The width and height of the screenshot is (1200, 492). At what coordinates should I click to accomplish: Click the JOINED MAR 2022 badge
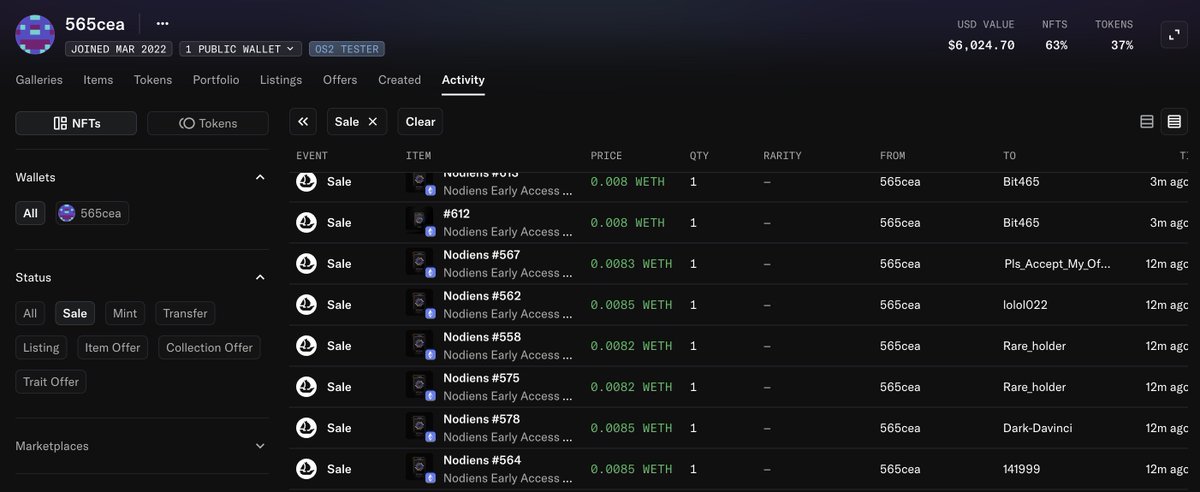pos(119,48)
